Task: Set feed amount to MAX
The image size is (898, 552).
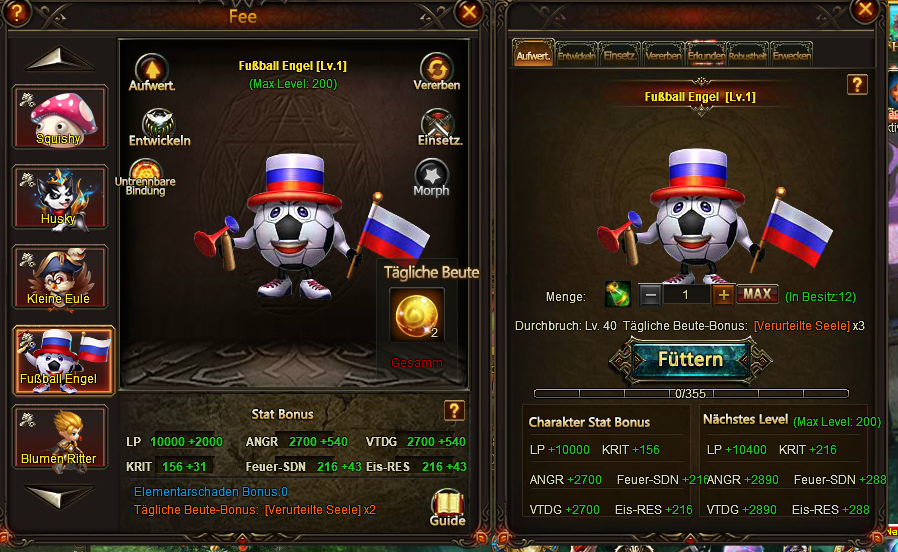Action: coord(757,295)
